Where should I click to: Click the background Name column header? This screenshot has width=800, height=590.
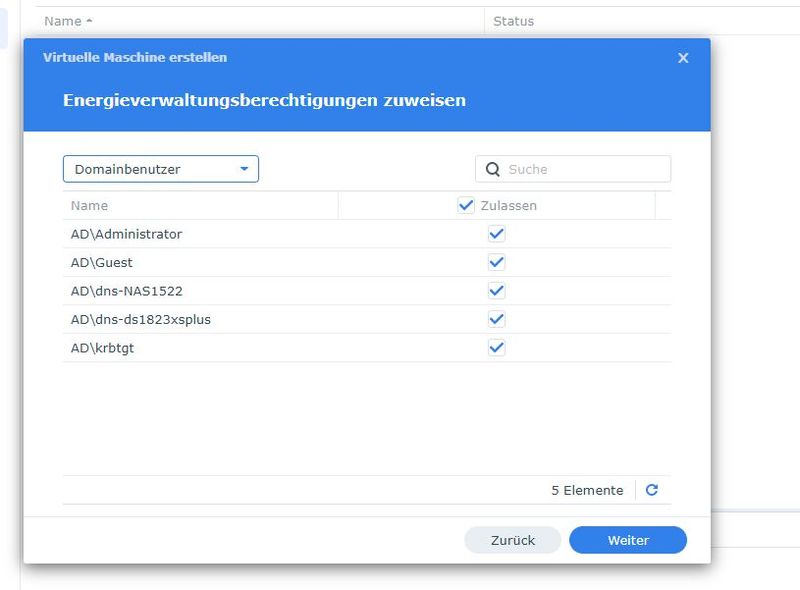point(62,20)
